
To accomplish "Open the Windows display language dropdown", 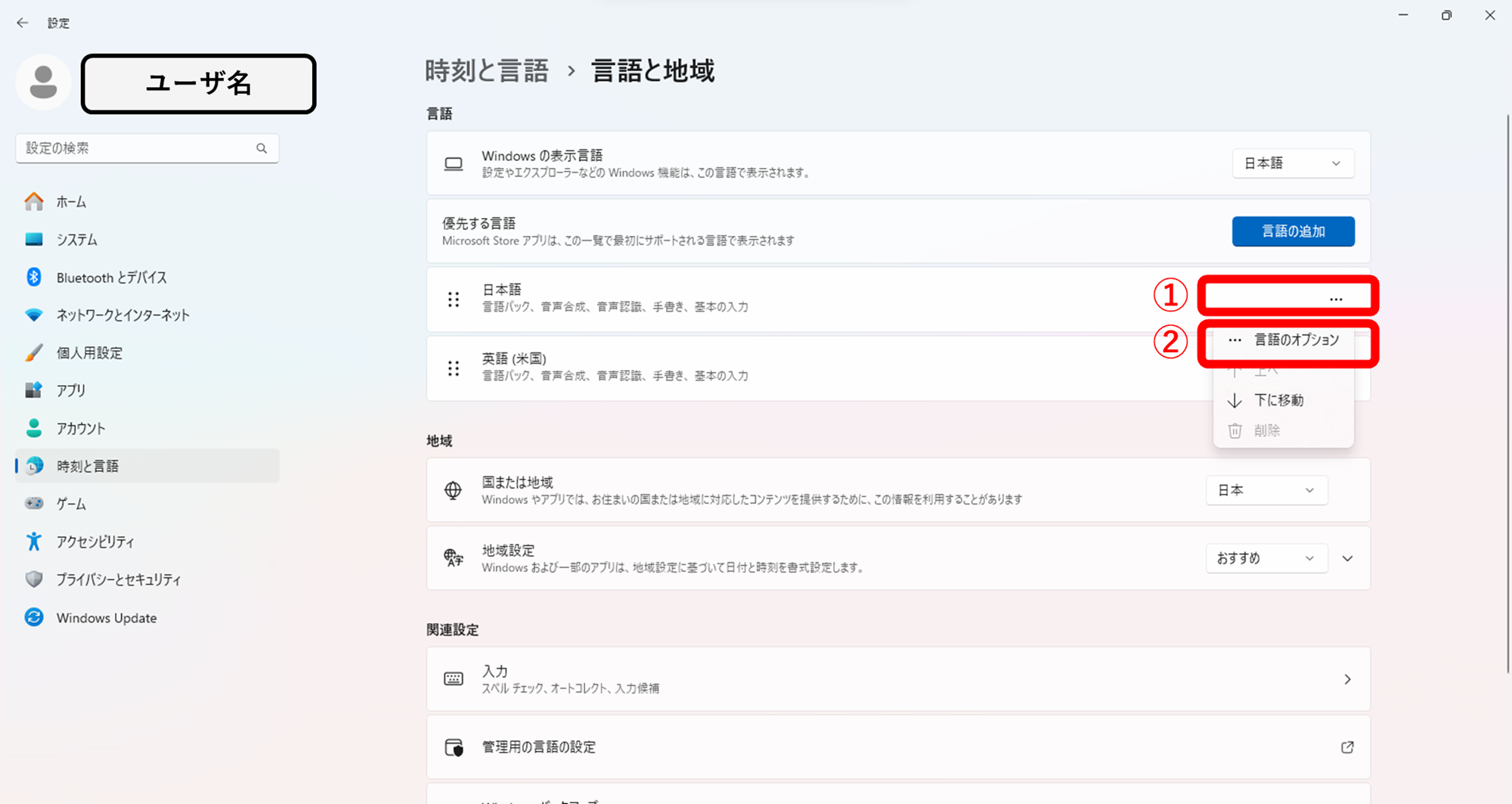I will pyautogui.click(x=1293, y=163).
